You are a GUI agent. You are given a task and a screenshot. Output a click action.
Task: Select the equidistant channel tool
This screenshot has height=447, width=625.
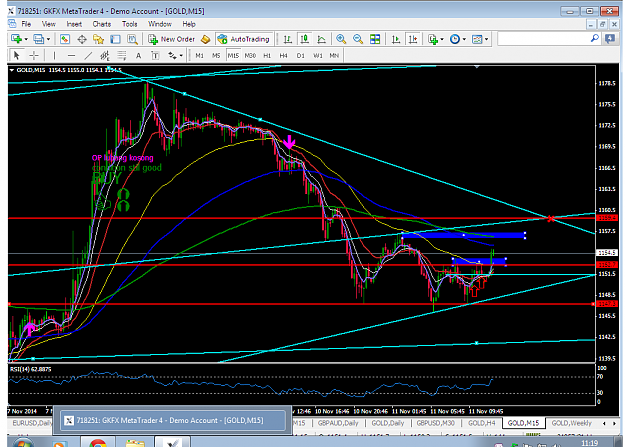(x=105, y=55)
